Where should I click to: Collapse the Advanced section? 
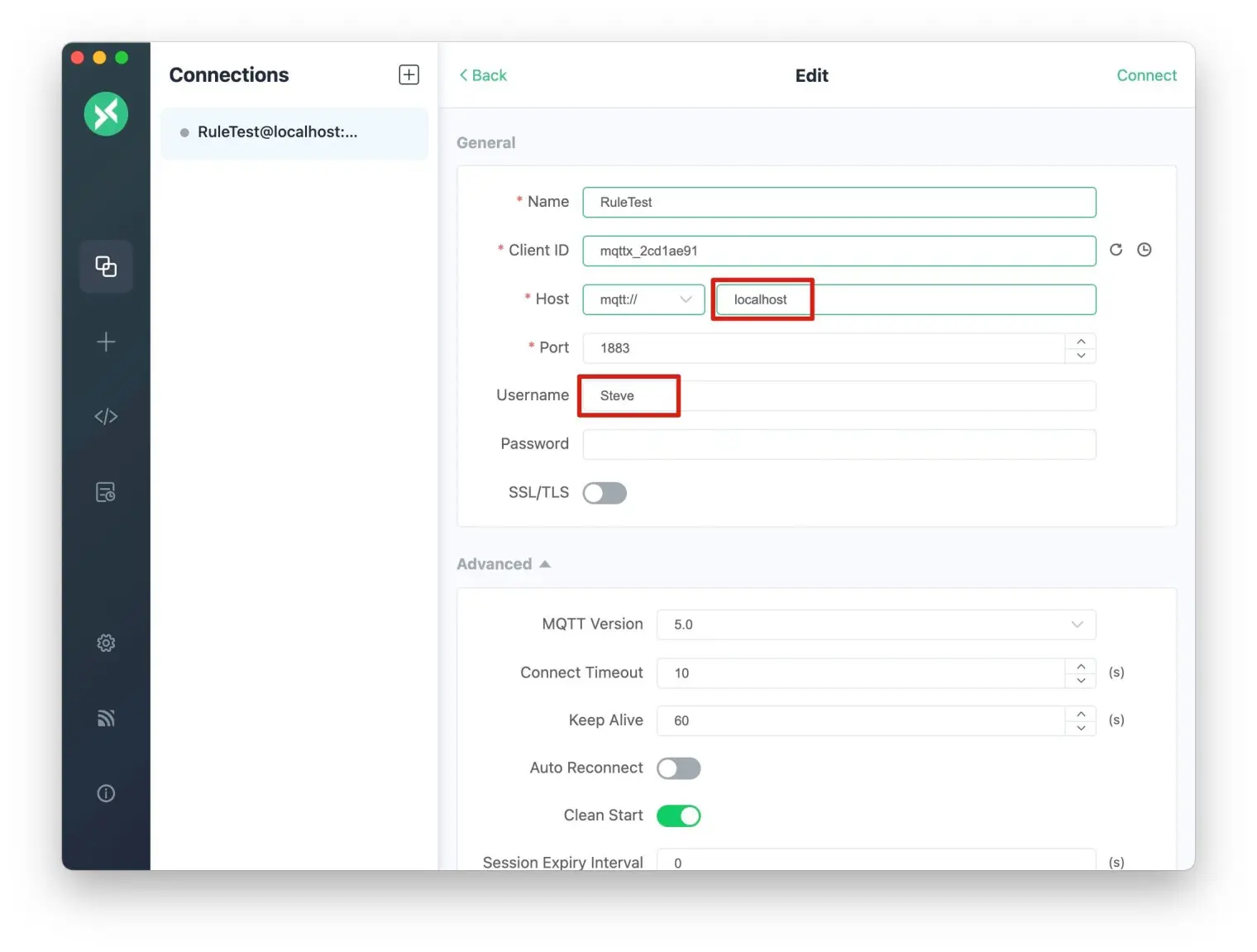point(544,563)
